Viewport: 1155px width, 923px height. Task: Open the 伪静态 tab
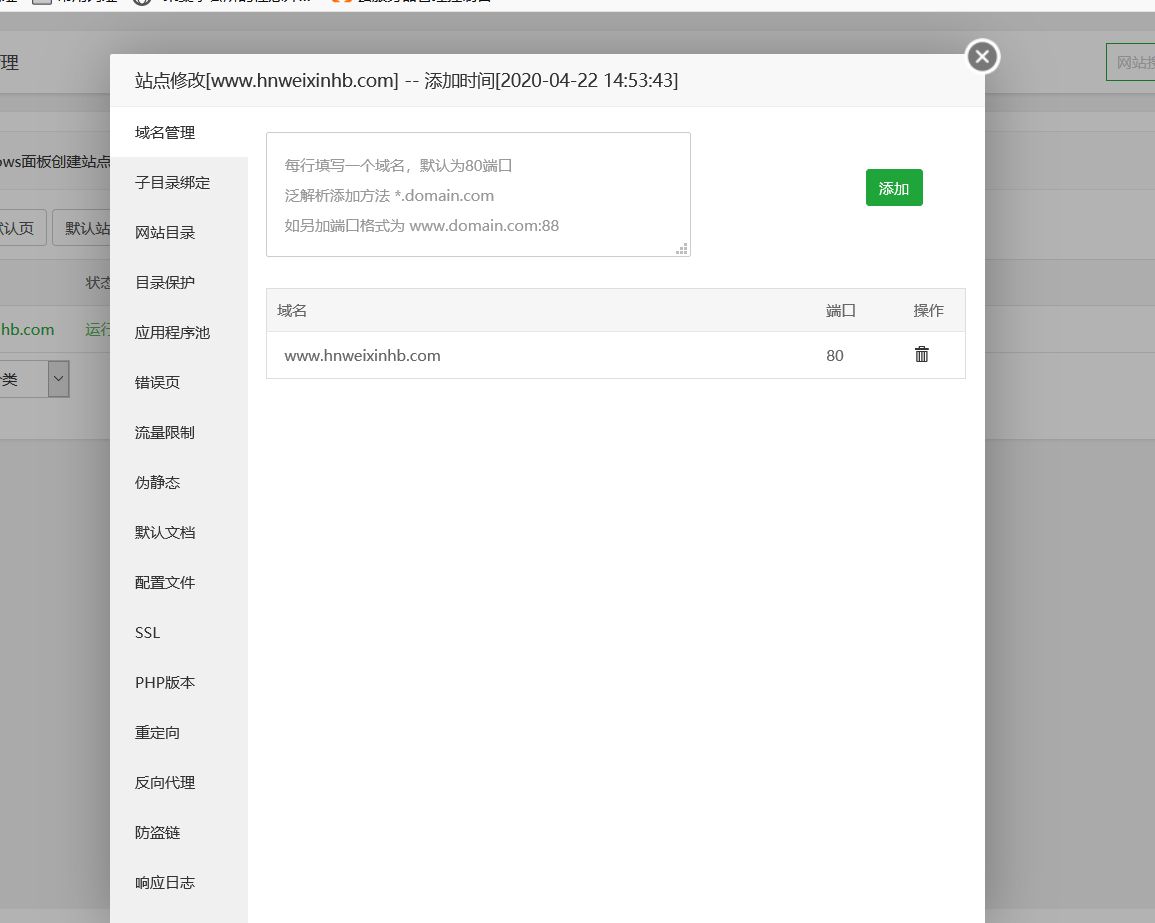coord(179,482)
